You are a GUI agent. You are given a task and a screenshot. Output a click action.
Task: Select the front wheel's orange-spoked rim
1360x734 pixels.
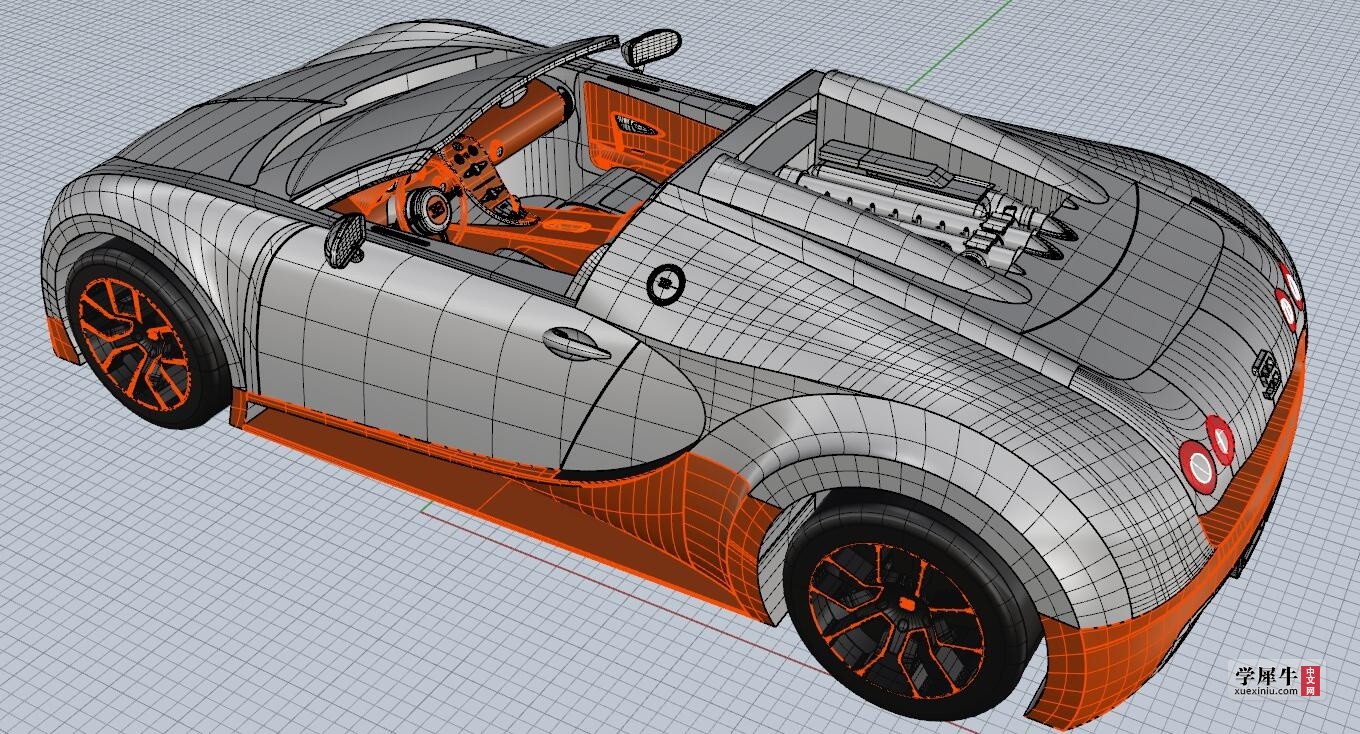pos(133,342)
